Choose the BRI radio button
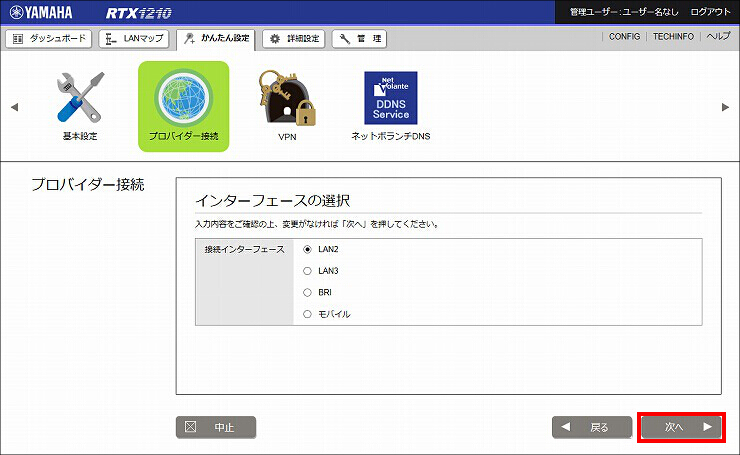This screenshot has height=455, width=740. tap(307, 293)
